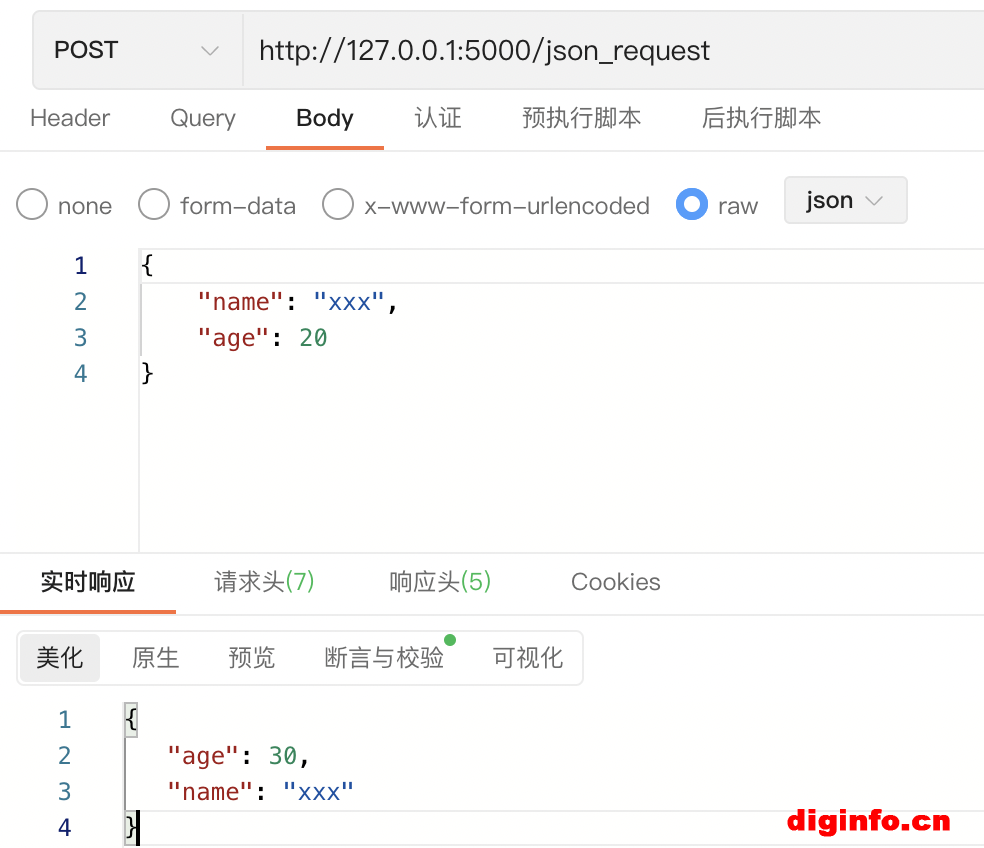984x848 pixels.
Task: Switch to the 实时响应 tab
Action: click(88, 582)
